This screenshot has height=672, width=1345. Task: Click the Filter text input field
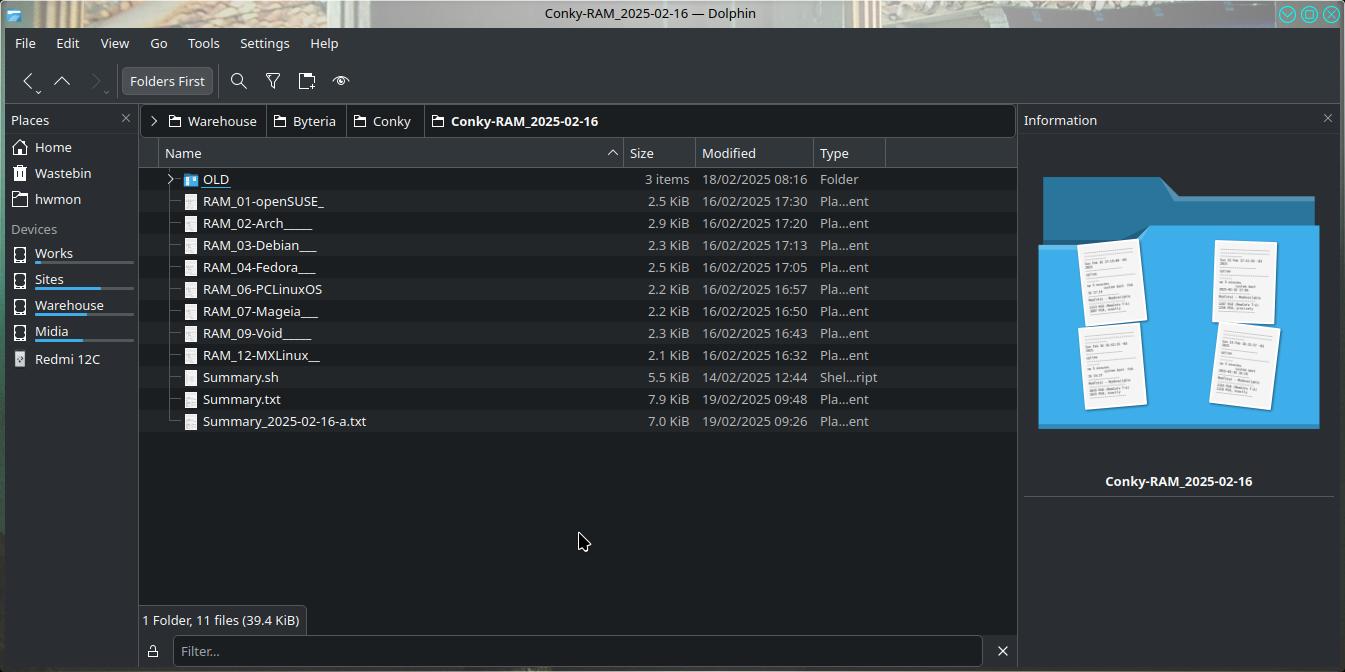tap(576, 651)
